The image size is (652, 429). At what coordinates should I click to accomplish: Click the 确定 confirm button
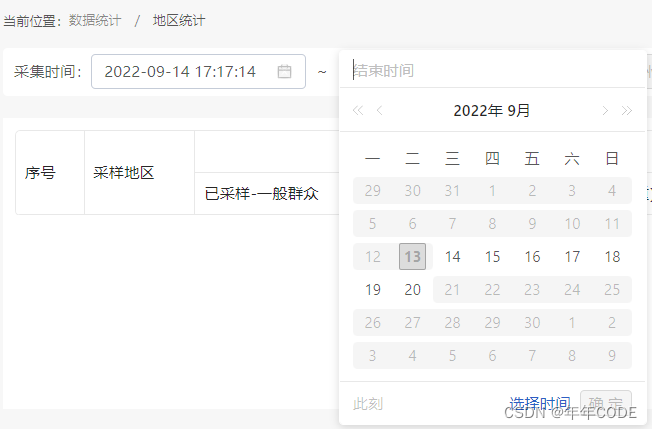606,404
